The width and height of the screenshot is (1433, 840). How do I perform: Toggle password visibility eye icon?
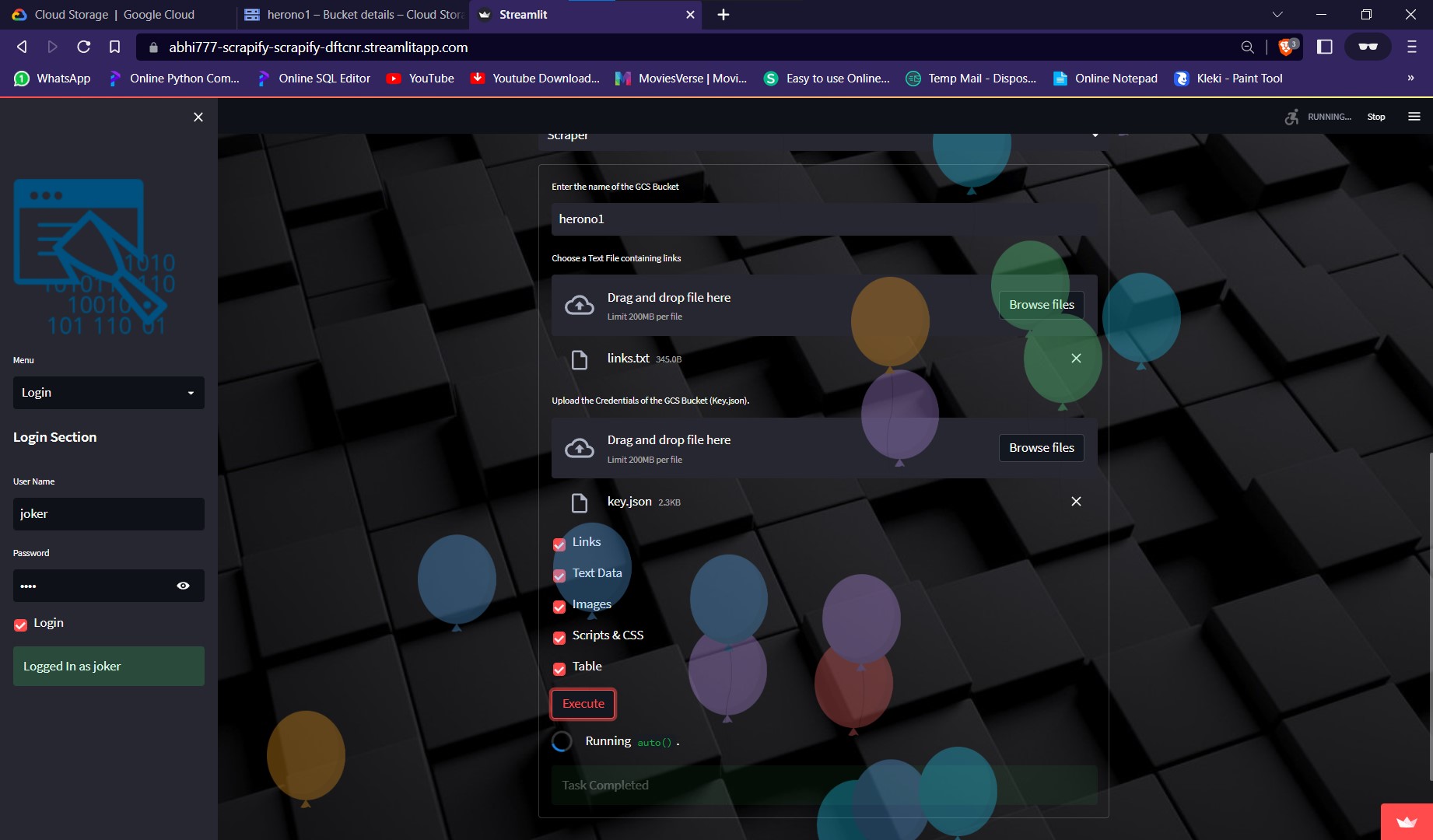tap(184, 586)
